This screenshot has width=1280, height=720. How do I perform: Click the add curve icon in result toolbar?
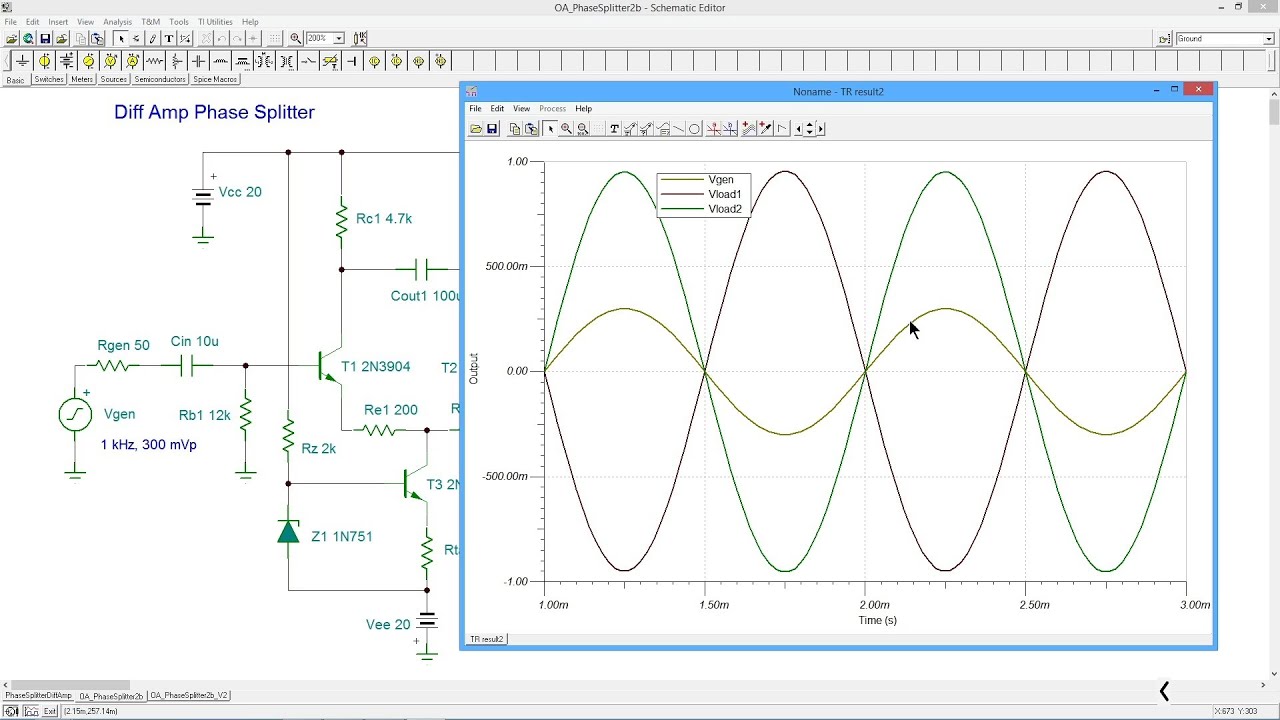click(747, 128)
